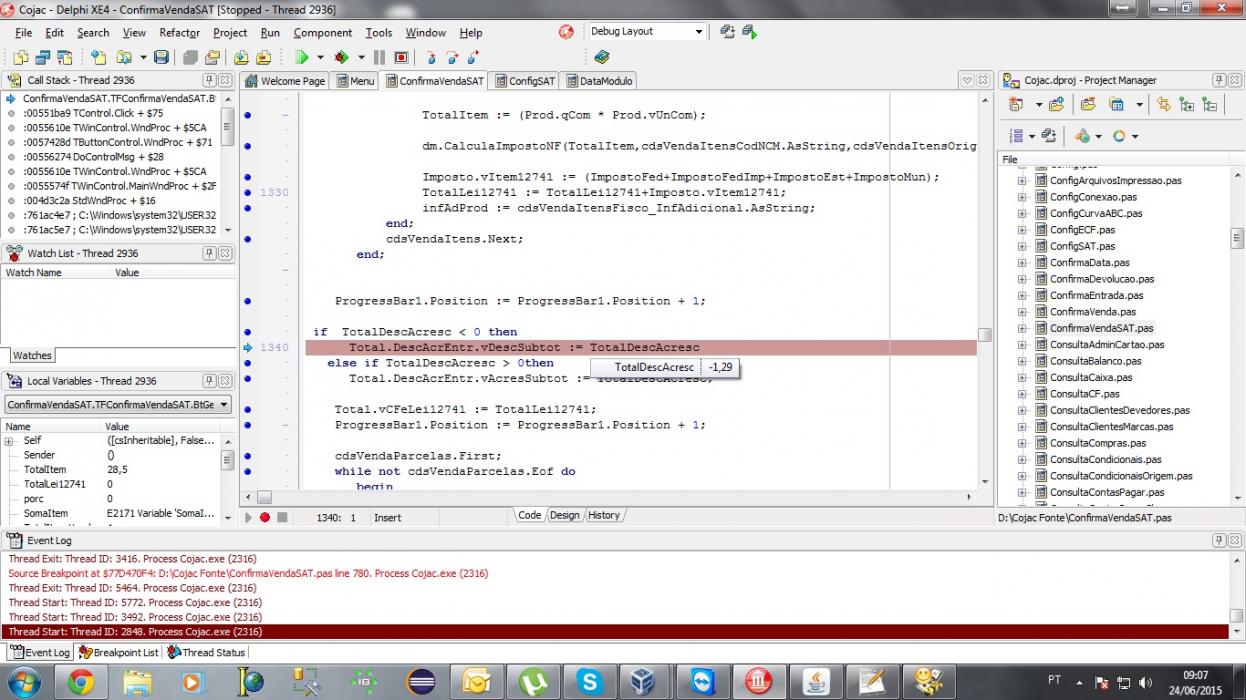Click the Run (green play) toolbar button
This screenshot has height=700, width=1246.
[x=301, y=58]
